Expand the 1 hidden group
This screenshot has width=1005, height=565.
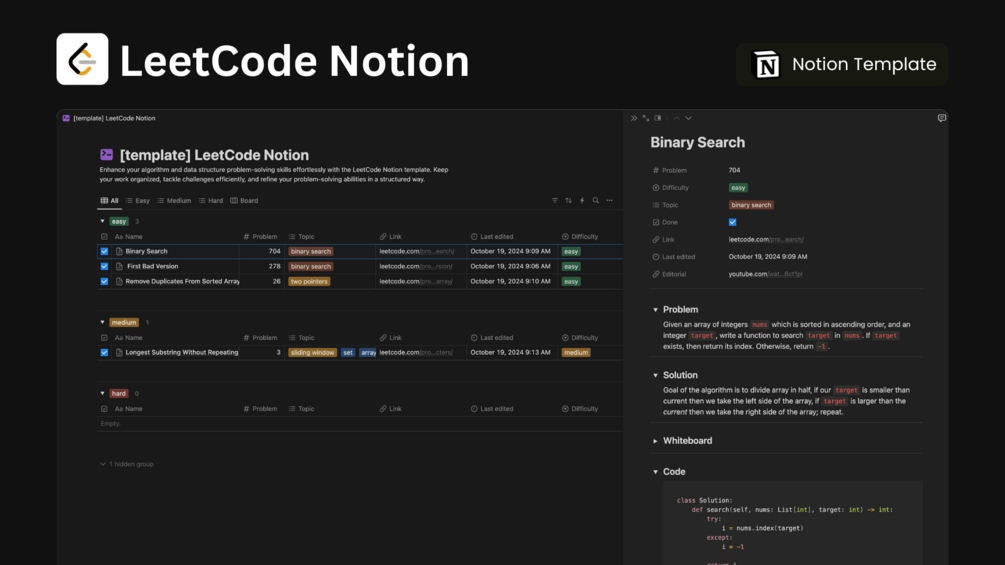(127, 464)
